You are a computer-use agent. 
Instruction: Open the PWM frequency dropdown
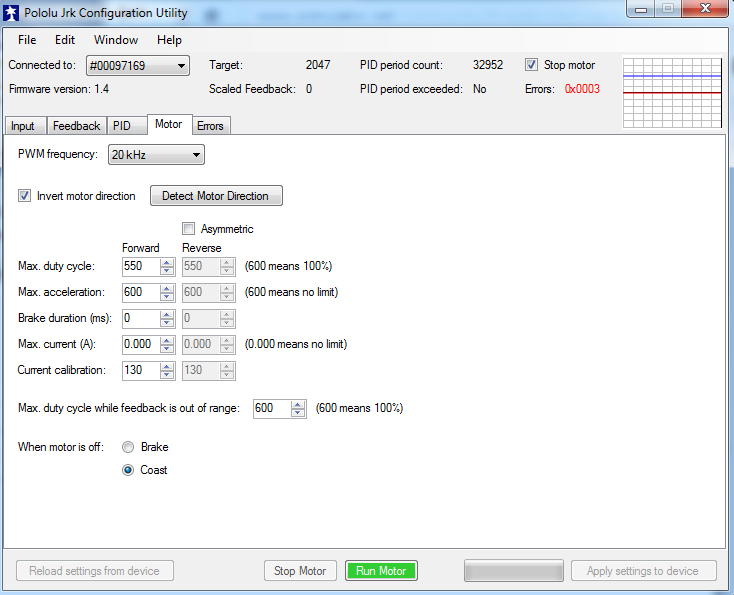click(156, 154)
